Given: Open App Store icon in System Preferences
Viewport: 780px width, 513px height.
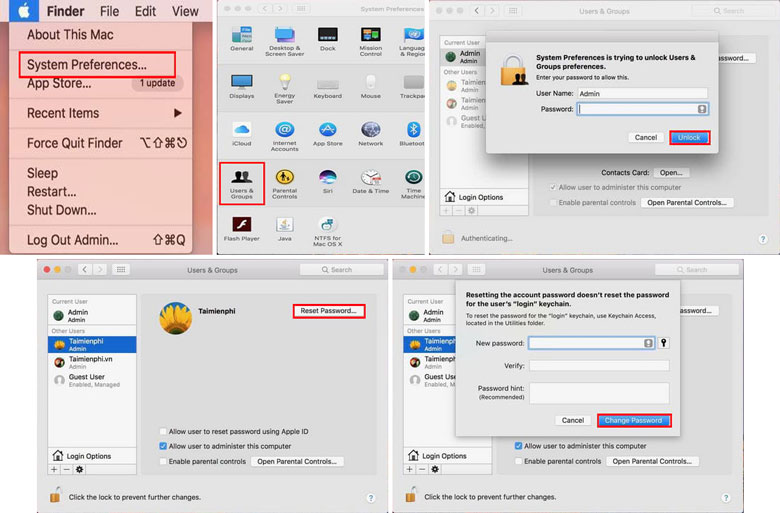Looking at the screenshot, I should click(x=328, y=129).
